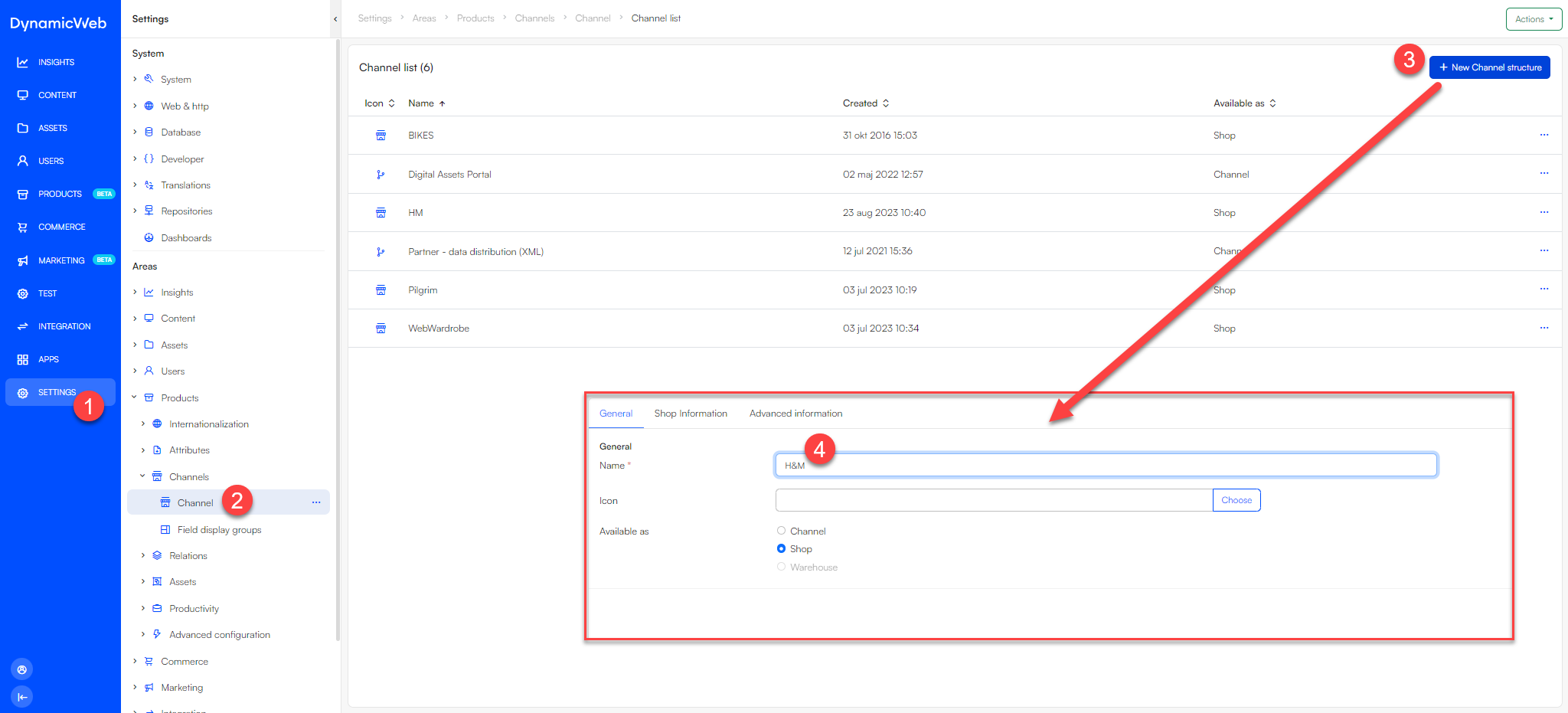Image resolution: width=1568 pixels, height=713 pixels.
Task: Expand the Translations tree node
Action: [x=136, y=185]
